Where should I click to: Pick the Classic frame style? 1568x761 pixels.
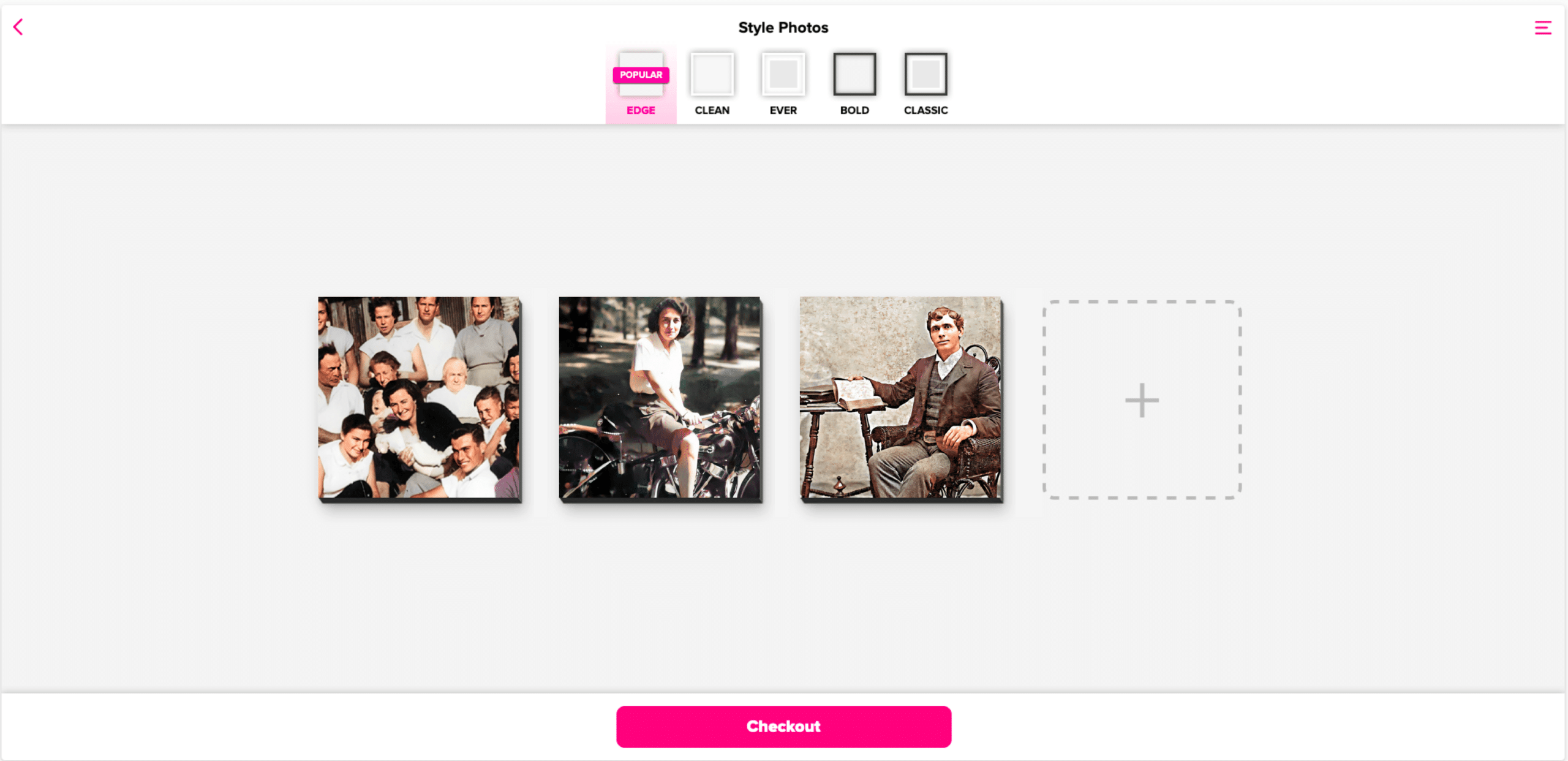pyautogui.click(x=925, y=84)
